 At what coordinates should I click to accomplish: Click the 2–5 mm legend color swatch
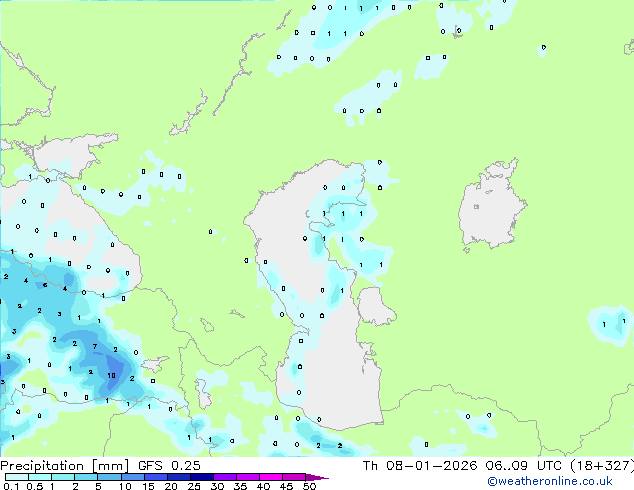tap(86, 477)
